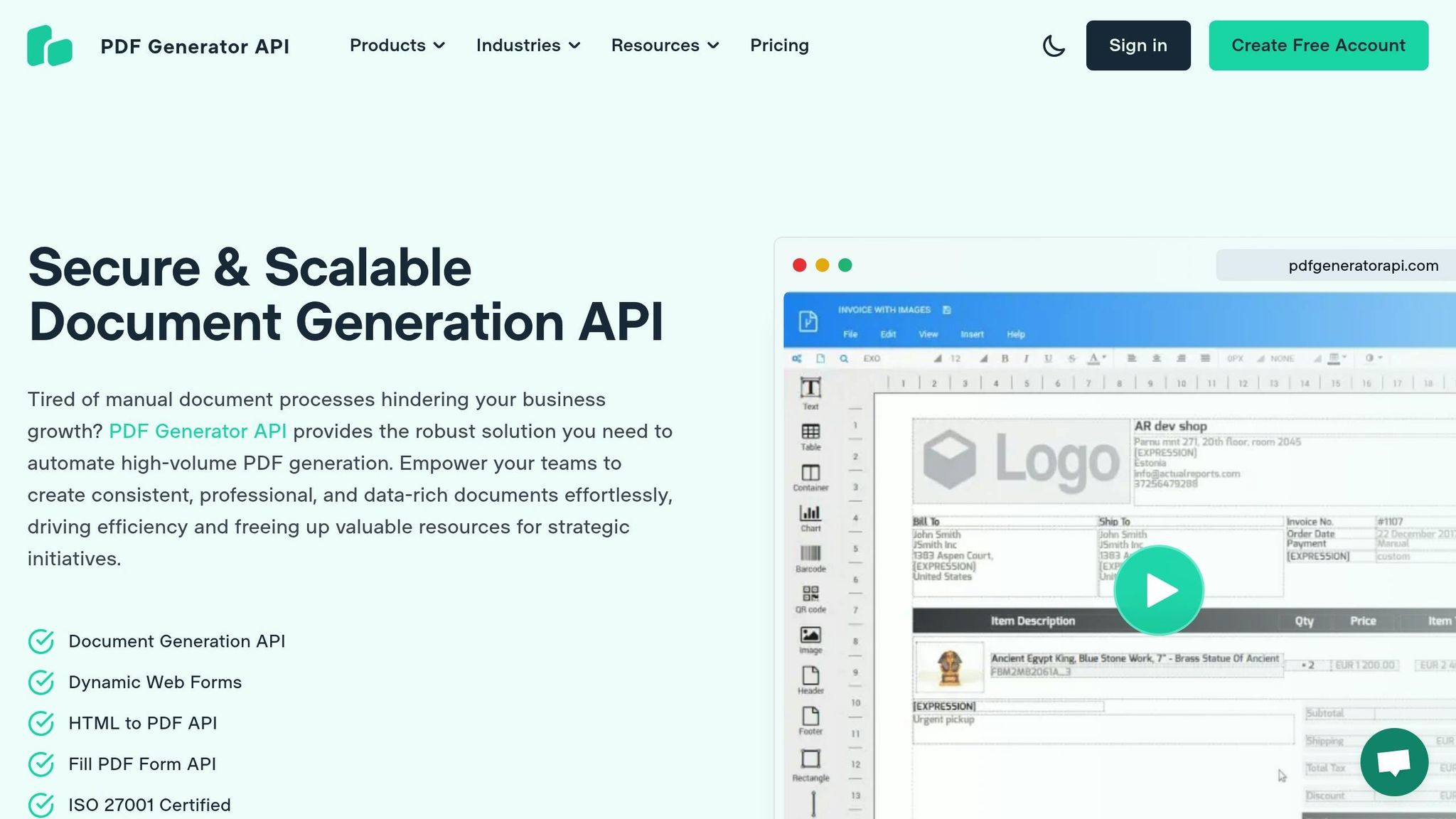
Task: Click the Egypt statue product thumbnail
Action: tap(949, 667)
